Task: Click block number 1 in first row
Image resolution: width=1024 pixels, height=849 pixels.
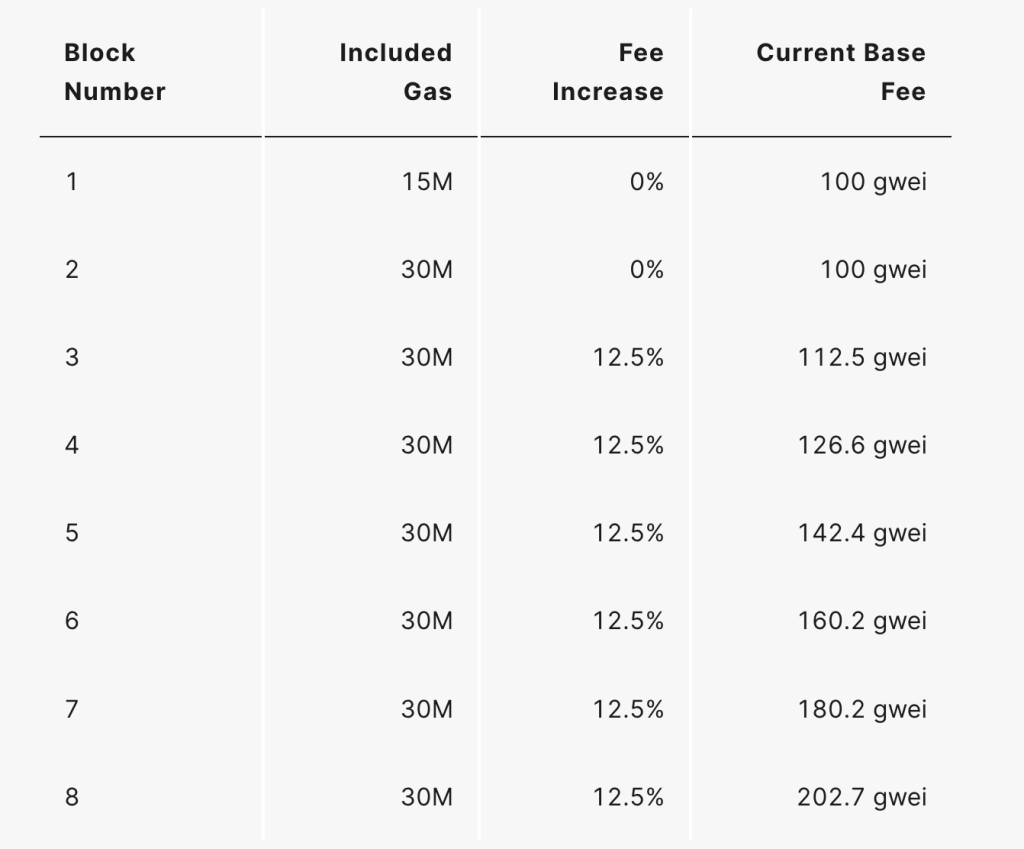Action: [x=71, y=182]
